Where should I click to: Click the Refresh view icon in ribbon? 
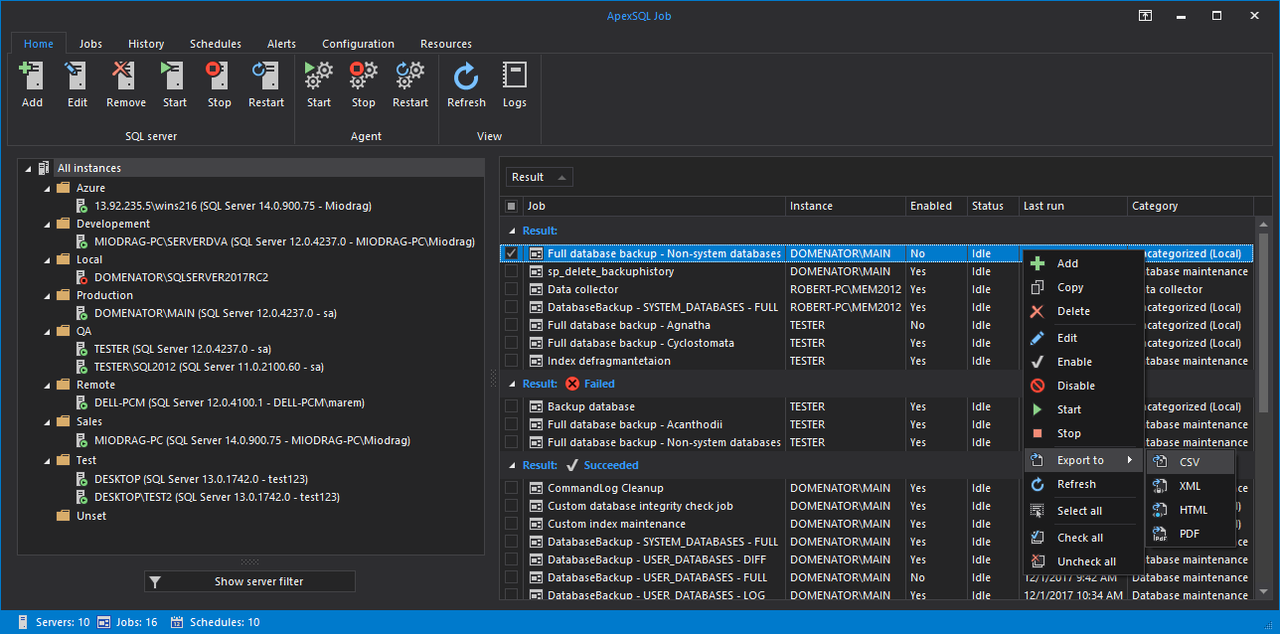[466, 76]
